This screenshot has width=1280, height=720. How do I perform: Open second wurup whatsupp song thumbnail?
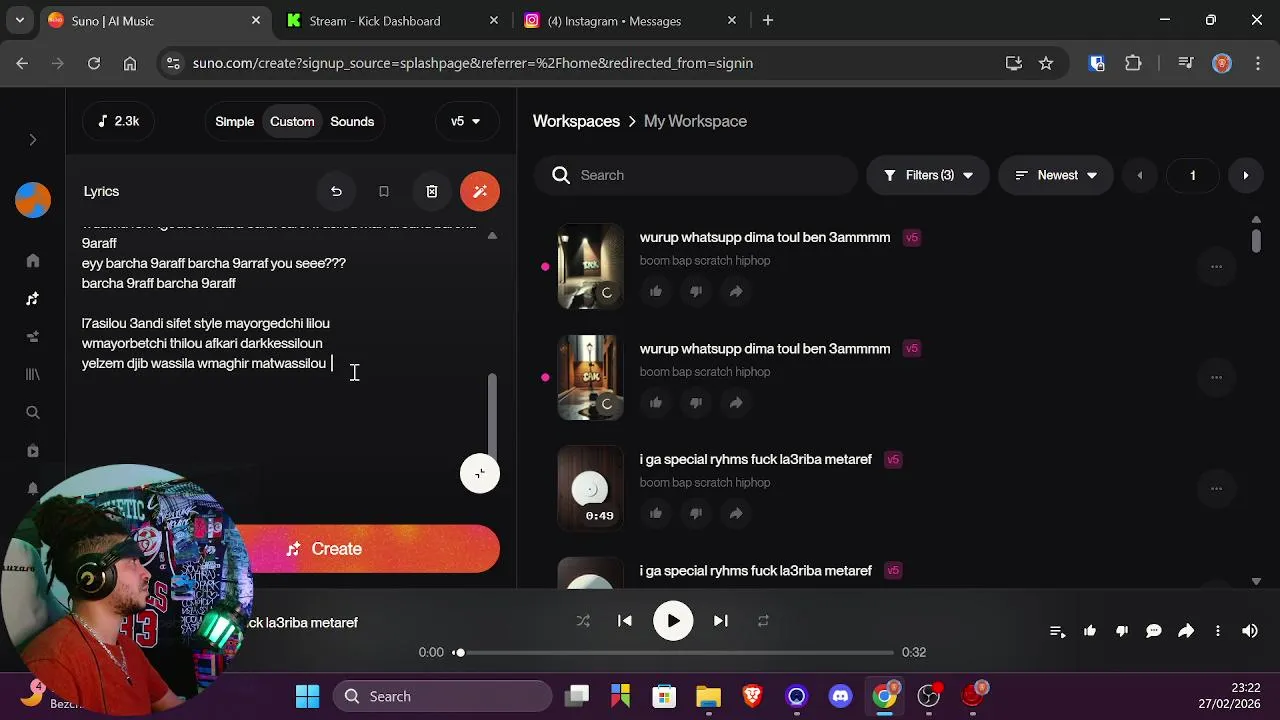590,377
